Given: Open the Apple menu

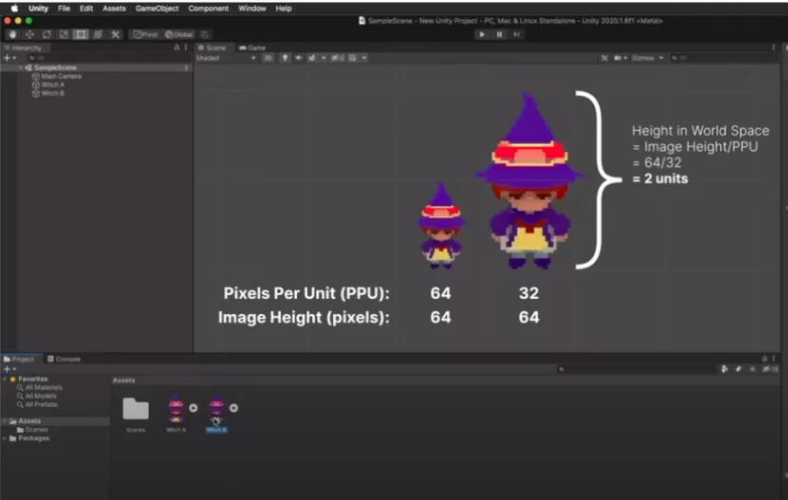Looking at the screenshot, I should pyautogui.click(x=15, y=9).
